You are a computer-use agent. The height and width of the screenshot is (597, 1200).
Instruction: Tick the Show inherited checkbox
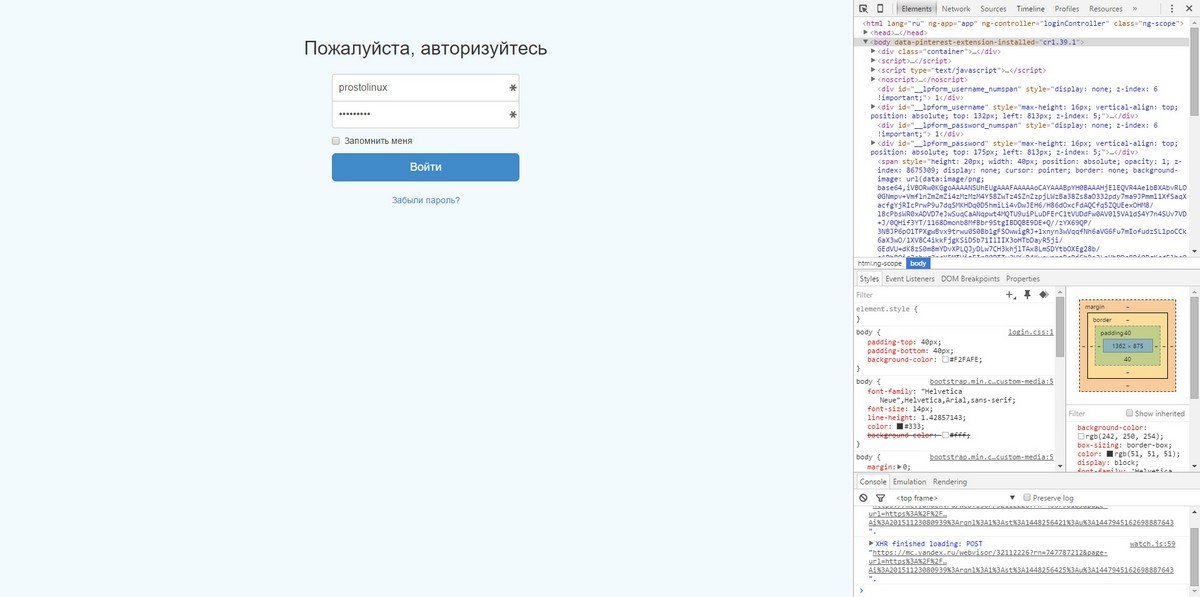(x=1130, y=413)
